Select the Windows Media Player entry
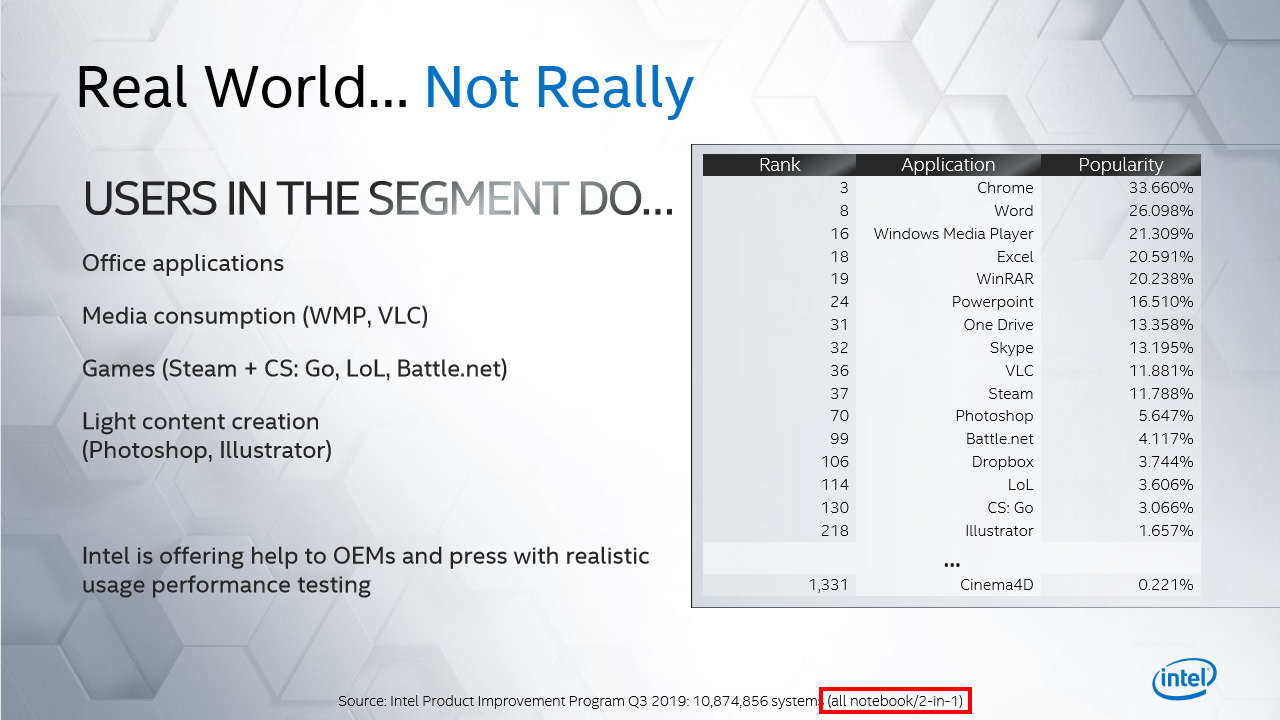Viewport: 1280px width, 720px height. pyautogui.click(x=953, y=234)
